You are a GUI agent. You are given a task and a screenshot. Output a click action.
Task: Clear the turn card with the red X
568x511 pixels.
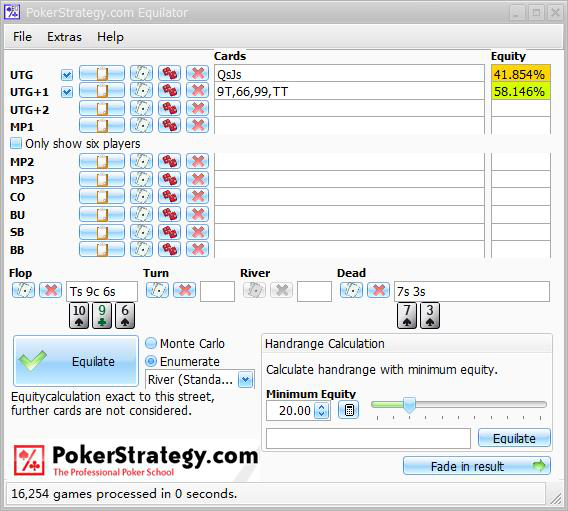[x=185, y=290]
